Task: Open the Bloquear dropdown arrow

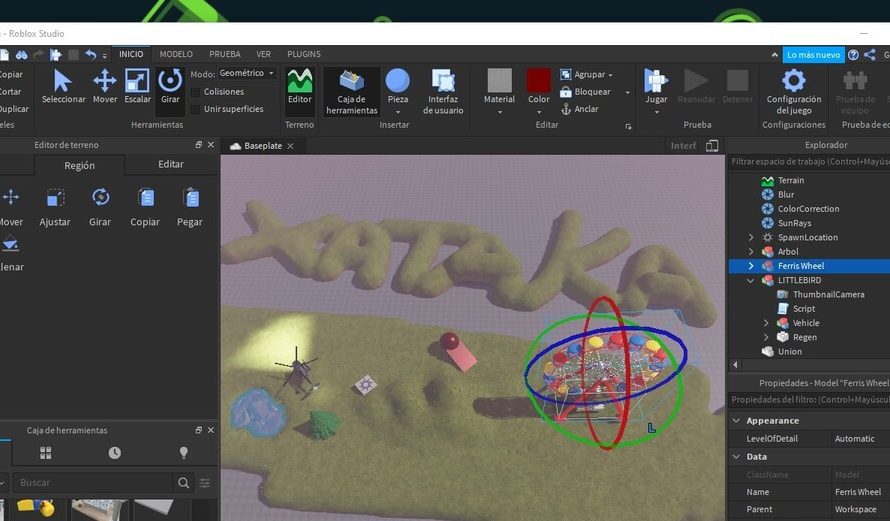Action: click(x=627, y=93)
